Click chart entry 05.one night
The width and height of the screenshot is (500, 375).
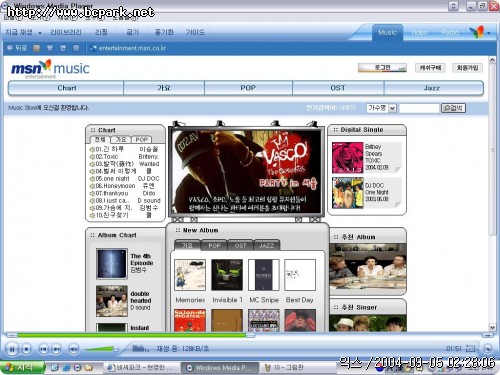tap(112, 179)
